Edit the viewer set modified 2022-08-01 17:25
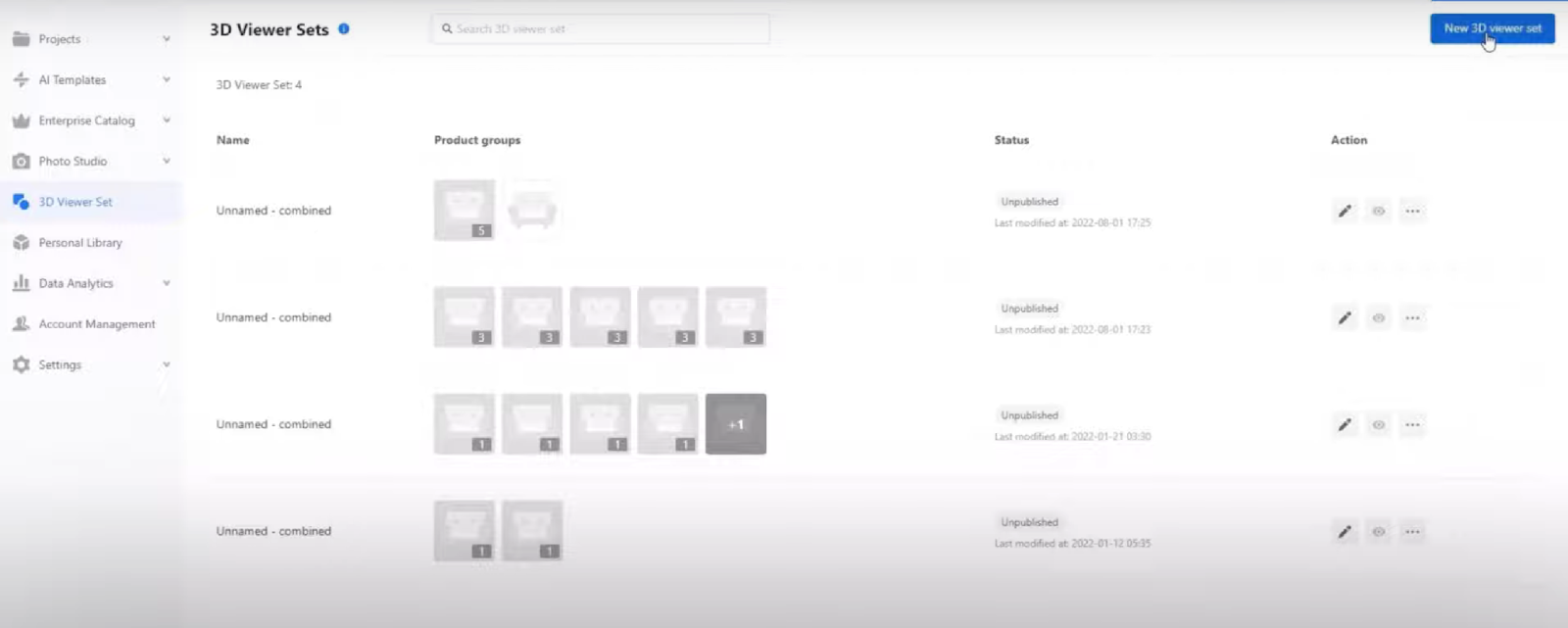 point(1345,211)
